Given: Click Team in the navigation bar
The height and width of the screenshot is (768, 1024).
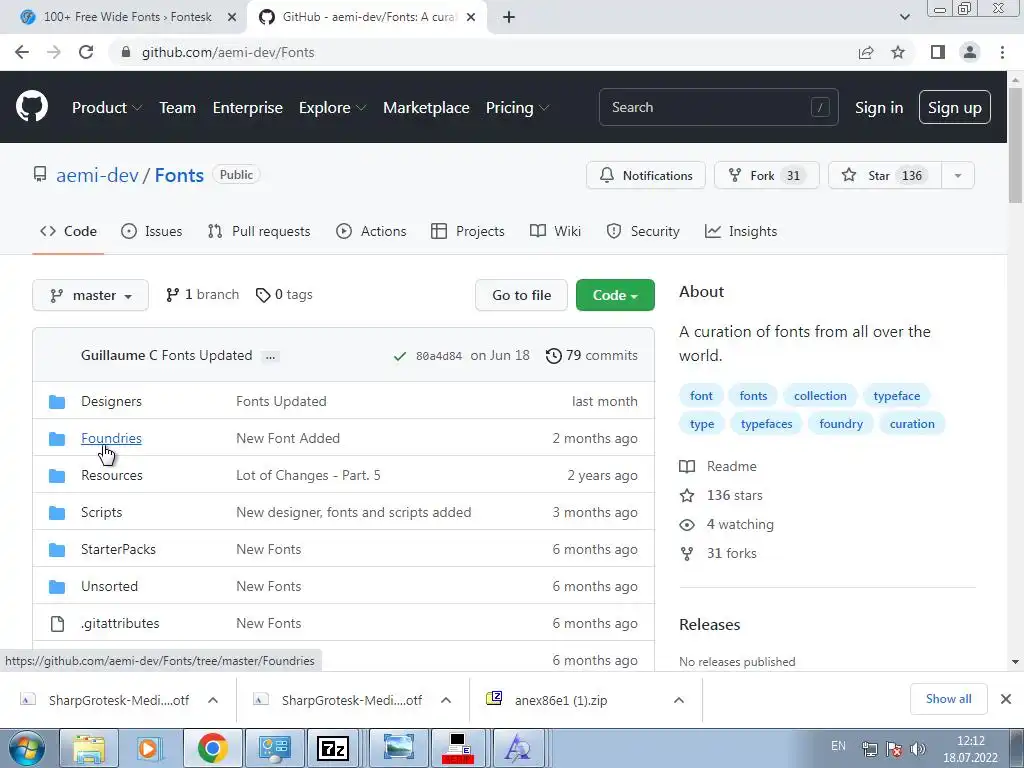Looking at the screenshot, I should pos(178,108).
